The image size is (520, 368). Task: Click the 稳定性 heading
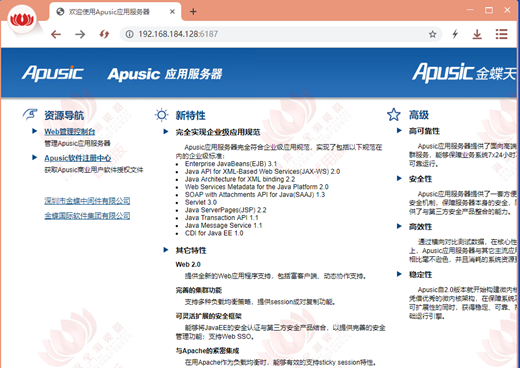coord(420,275)
